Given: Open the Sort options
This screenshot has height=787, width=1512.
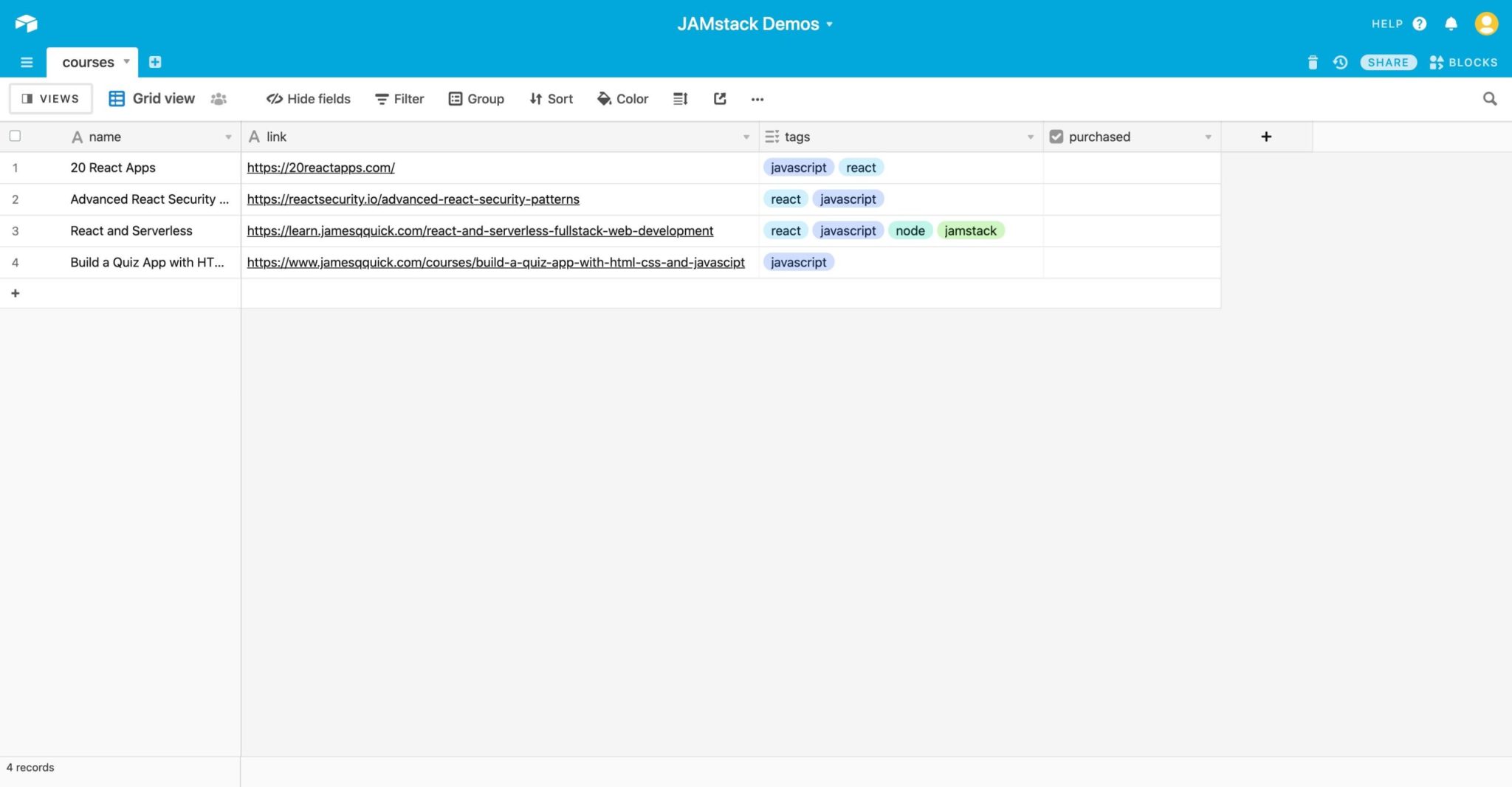Looking at the screenshot, I should coord(551,98).
